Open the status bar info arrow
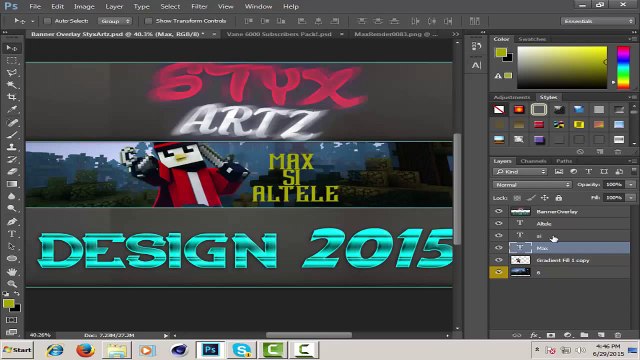640x360 pixels. coord(166,336)
